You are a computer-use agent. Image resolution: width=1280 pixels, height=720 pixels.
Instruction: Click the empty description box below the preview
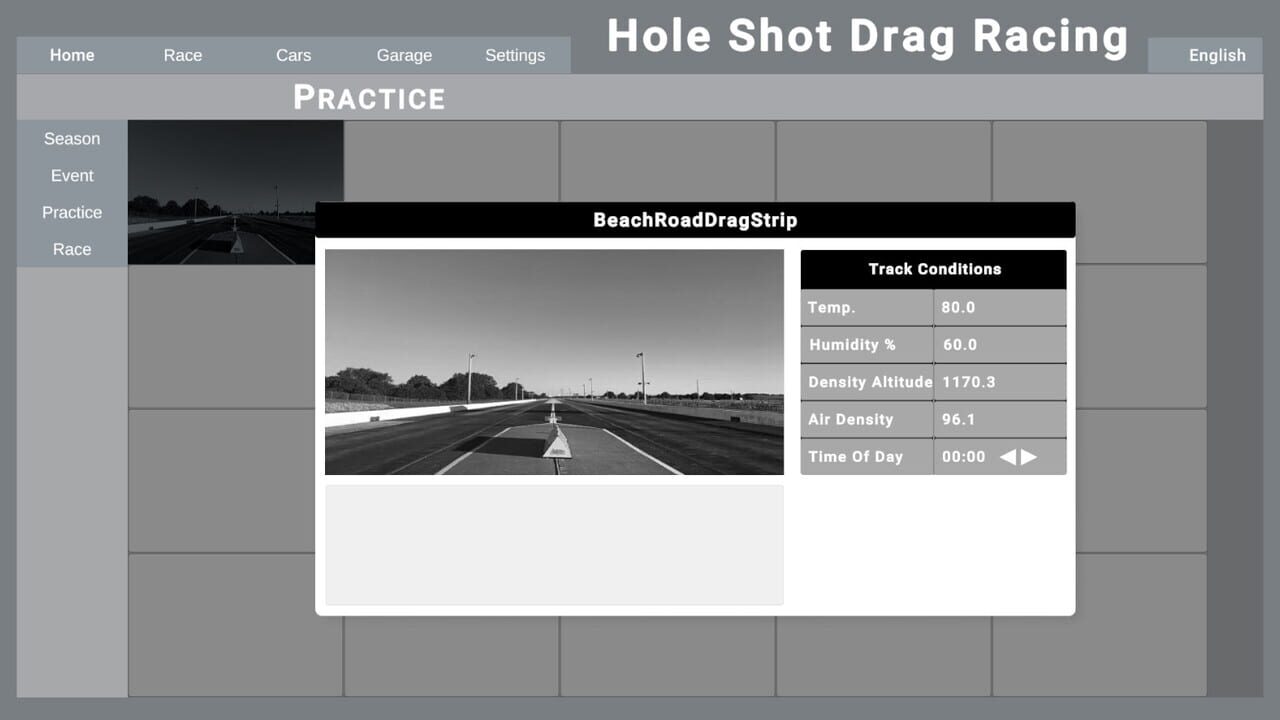click(554, 544)
